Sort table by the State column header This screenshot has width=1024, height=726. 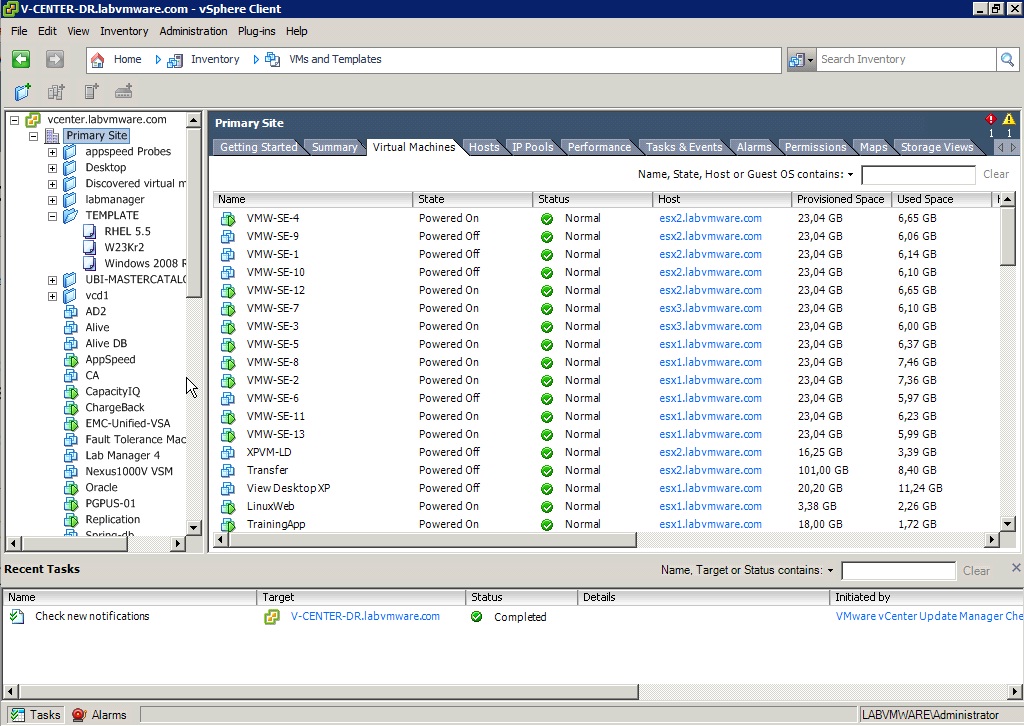pyautogui.click(x=472, y=199)
